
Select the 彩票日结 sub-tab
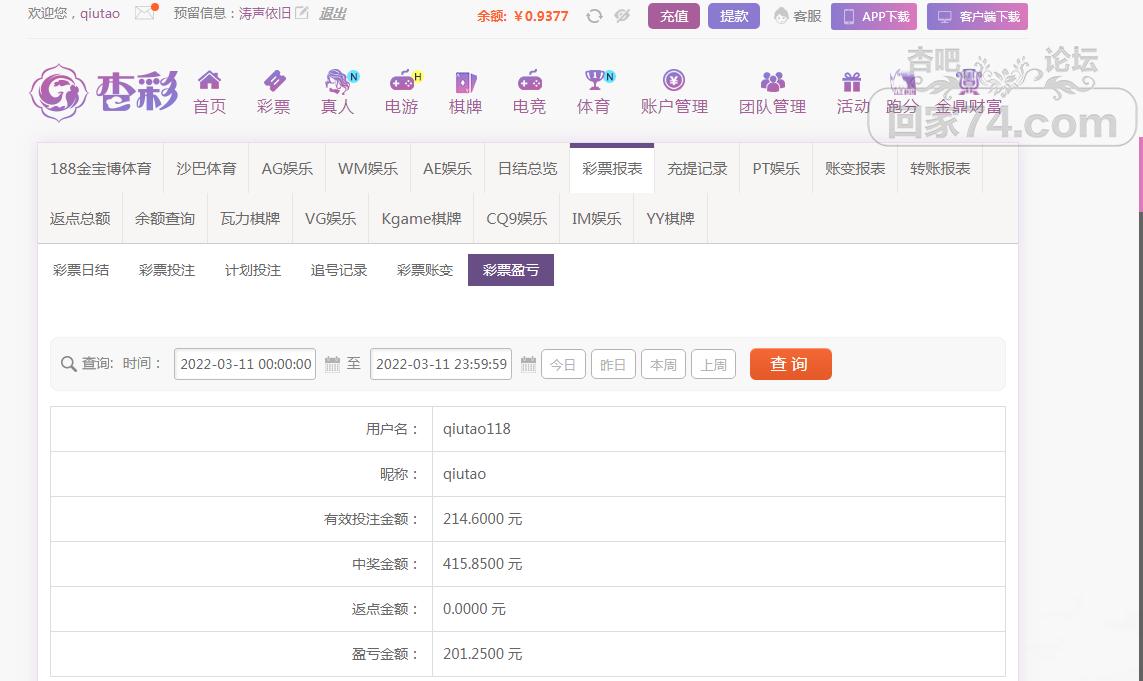[x=81, y=270]
